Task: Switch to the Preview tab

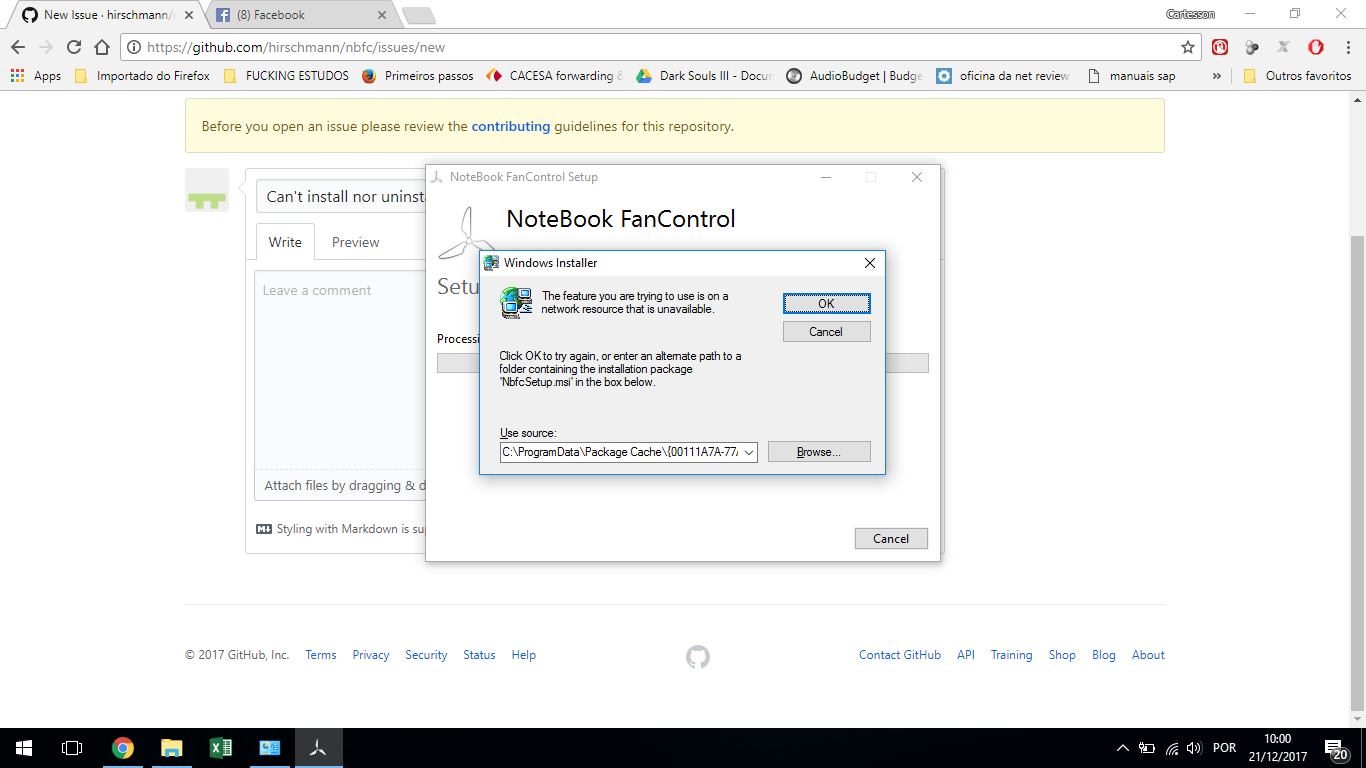Action: click(x=355, y=241)
